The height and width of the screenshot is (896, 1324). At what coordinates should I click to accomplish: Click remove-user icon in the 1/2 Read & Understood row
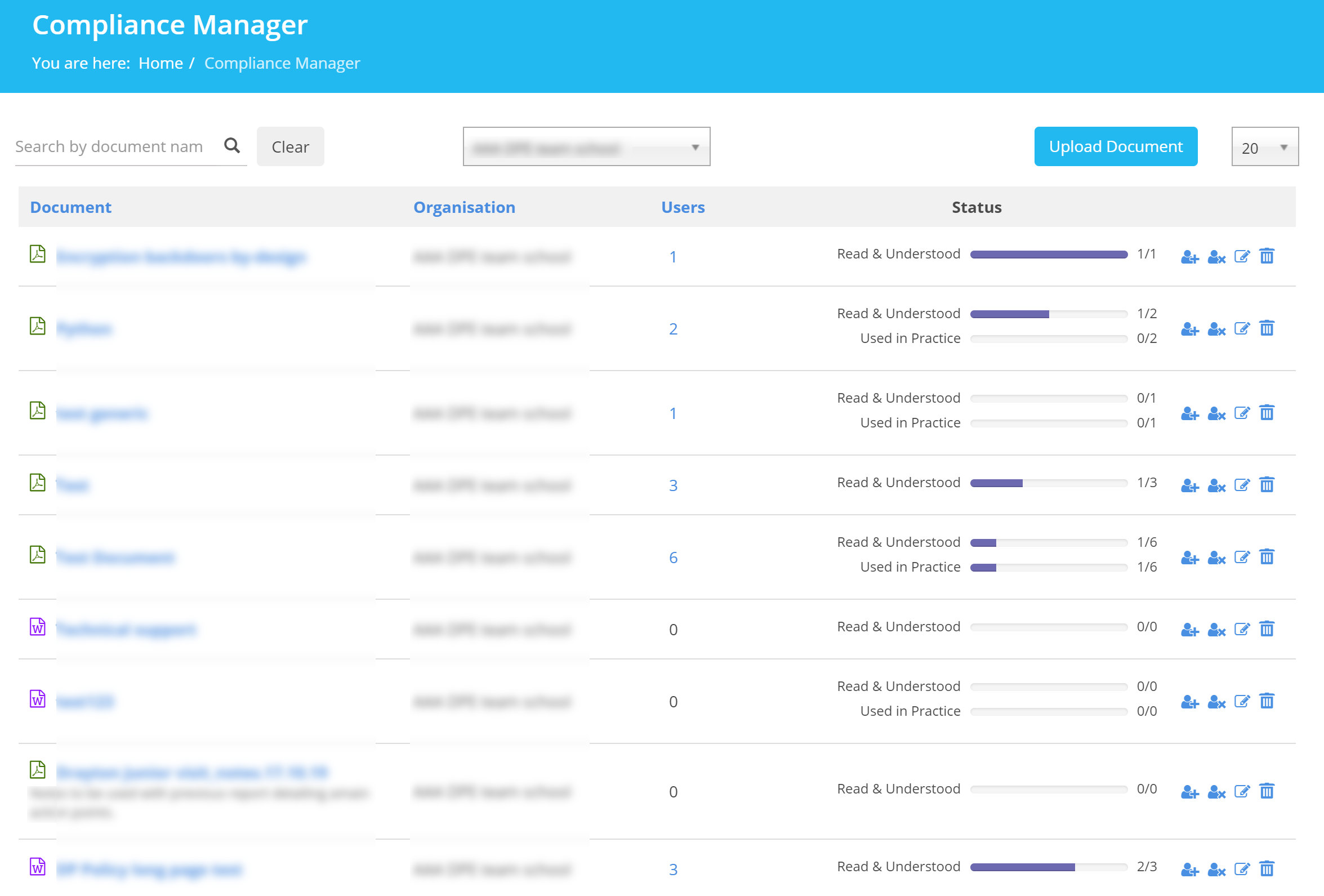coord(1216,329)
